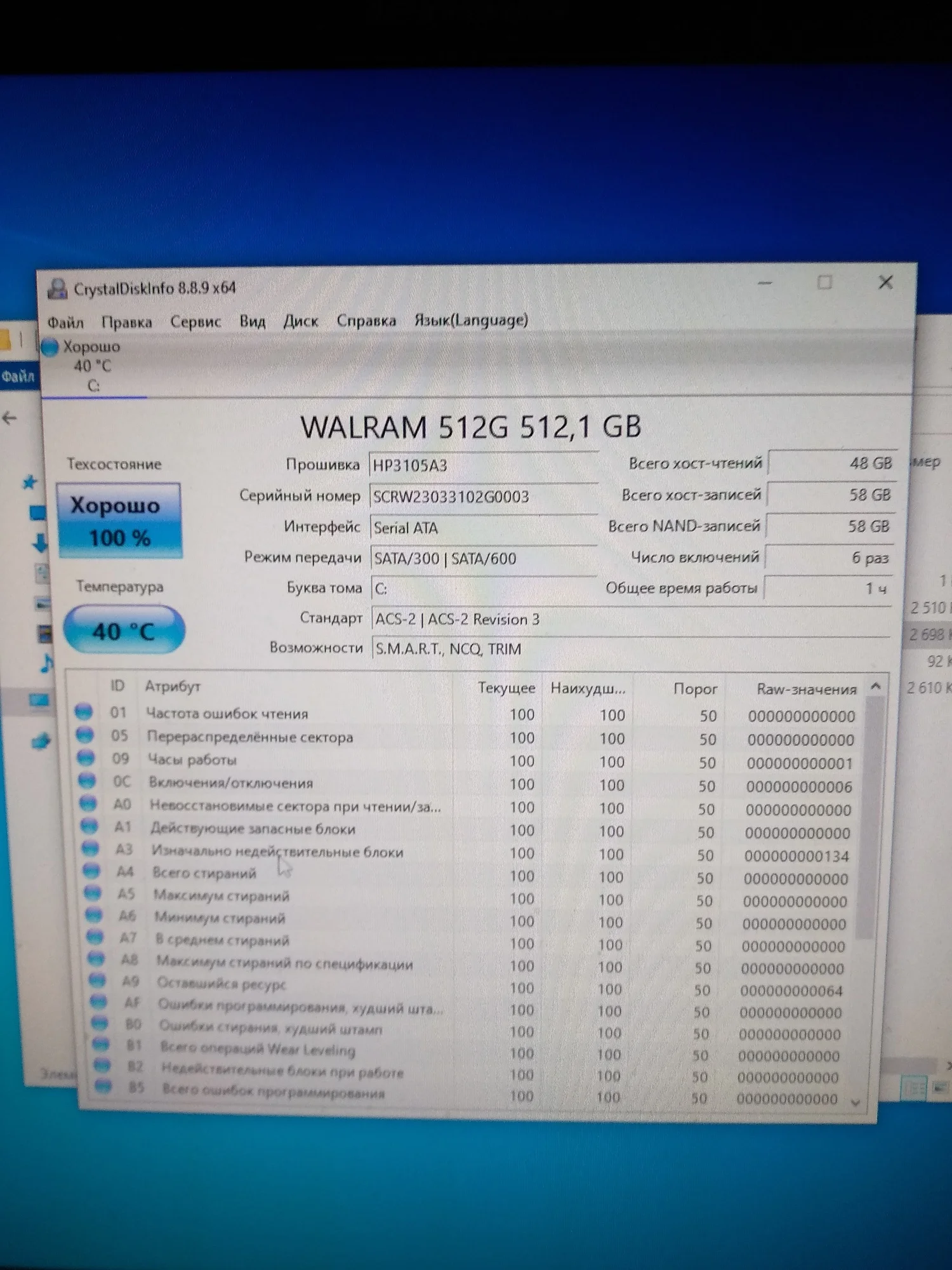Select the Частота ошибок чтения attribute row
The height and width of the screenshot is (1270, 952).
[x=466, y=714]
